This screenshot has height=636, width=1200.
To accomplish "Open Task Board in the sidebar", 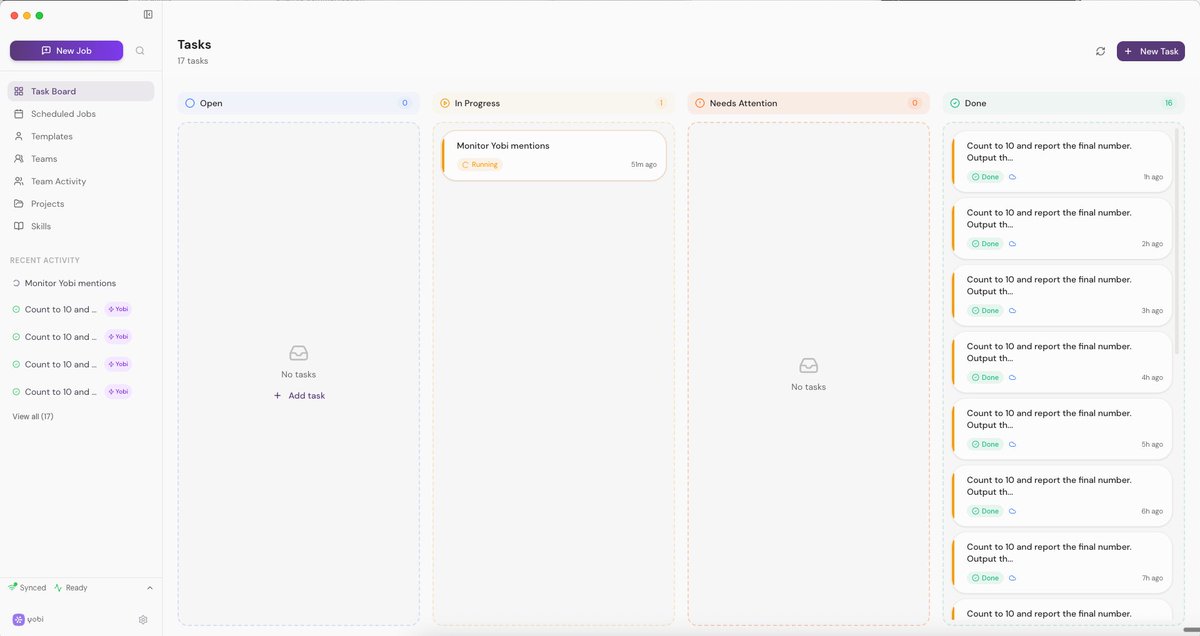I will coord(81,91).
